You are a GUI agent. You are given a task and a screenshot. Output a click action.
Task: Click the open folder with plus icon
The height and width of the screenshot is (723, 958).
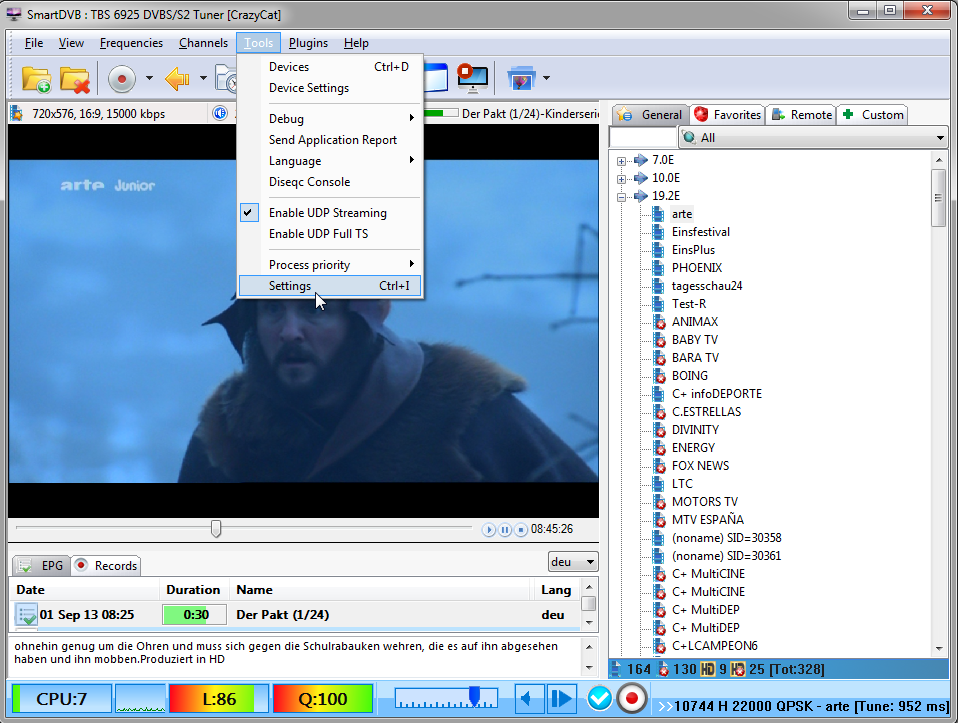[37, 79]
